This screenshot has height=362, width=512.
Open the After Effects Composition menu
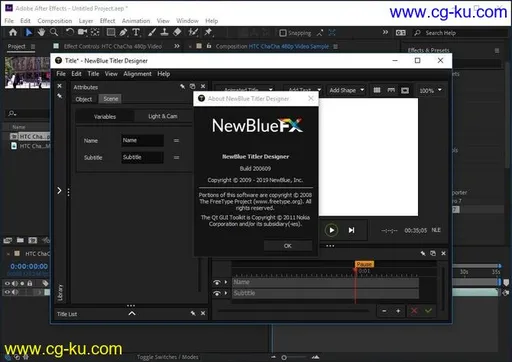[55, 21]
